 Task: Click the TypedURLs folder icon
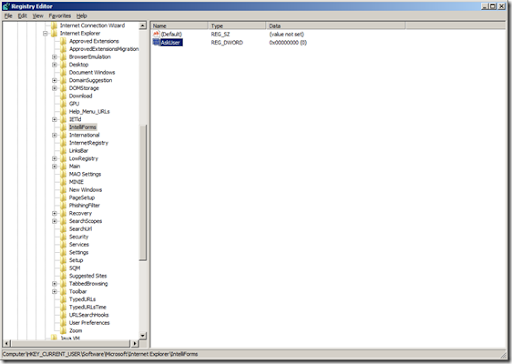click(x=63, y=299)
